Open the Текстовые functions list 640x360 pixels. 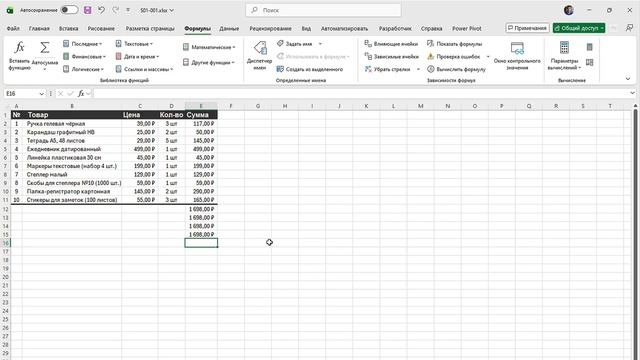[x=134, y=44]
